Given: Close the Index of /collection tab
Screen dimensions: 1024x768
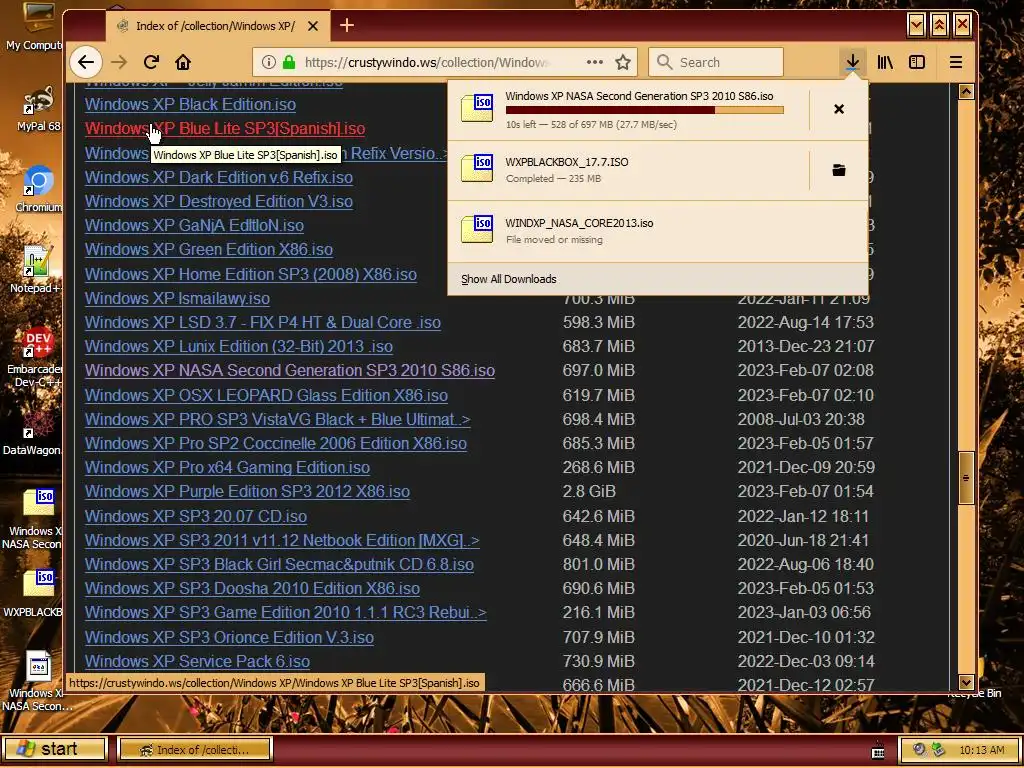Looking at the screenshot, I should pyautogui.click(x=313, y=26).
